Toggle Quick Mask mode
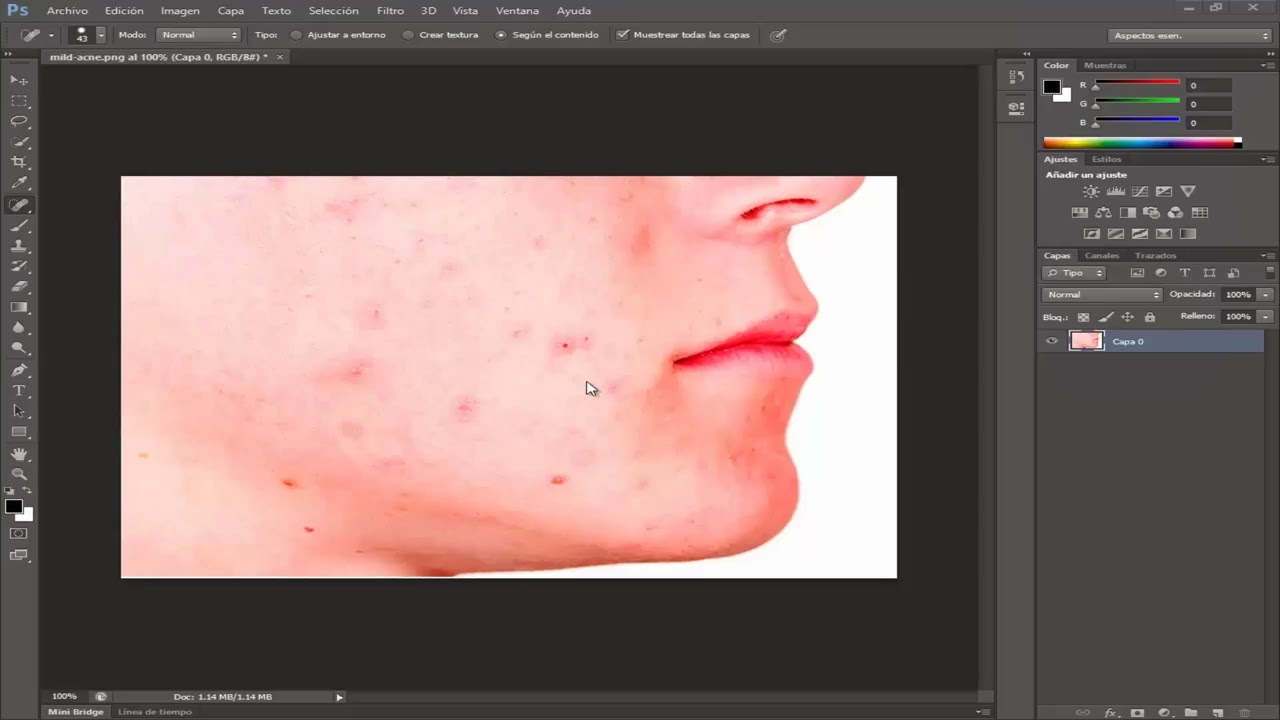The height and width of the screenshot is (720, 1280). 19,533
